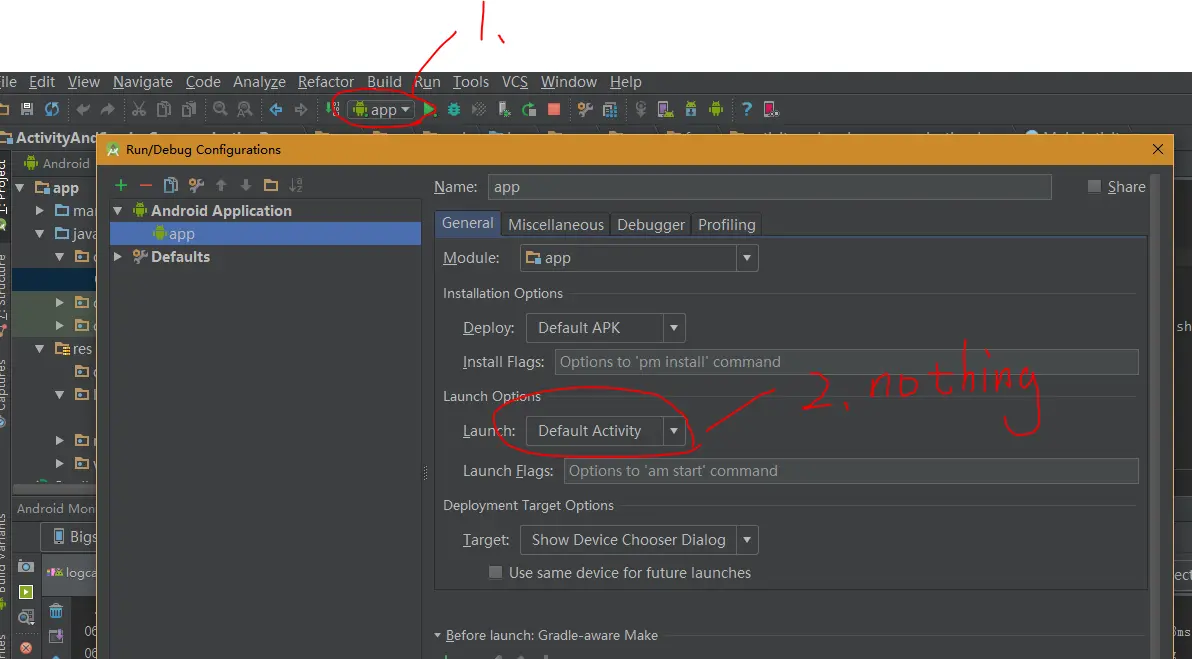Screen dimensions: 1192x659
Task: Collapse the res folder in Project tree
Action: coord(40,349)
